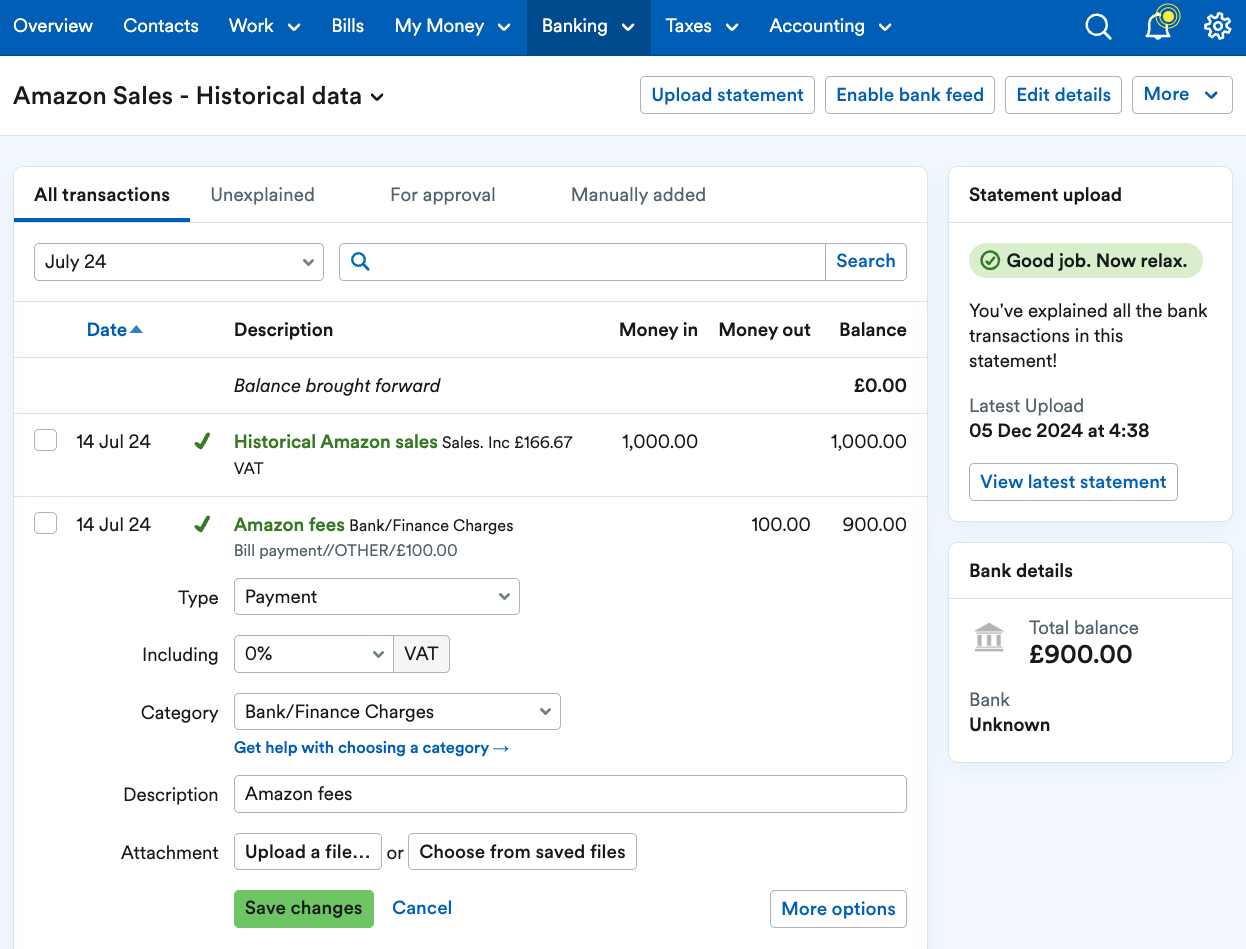
Task: Open the My Money menu
Action: (453, 27)
